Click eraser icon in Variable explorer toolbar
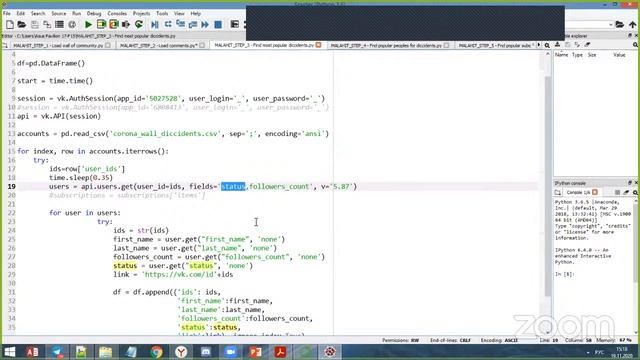This screenshot has width=640, height=360. [587, 44]
